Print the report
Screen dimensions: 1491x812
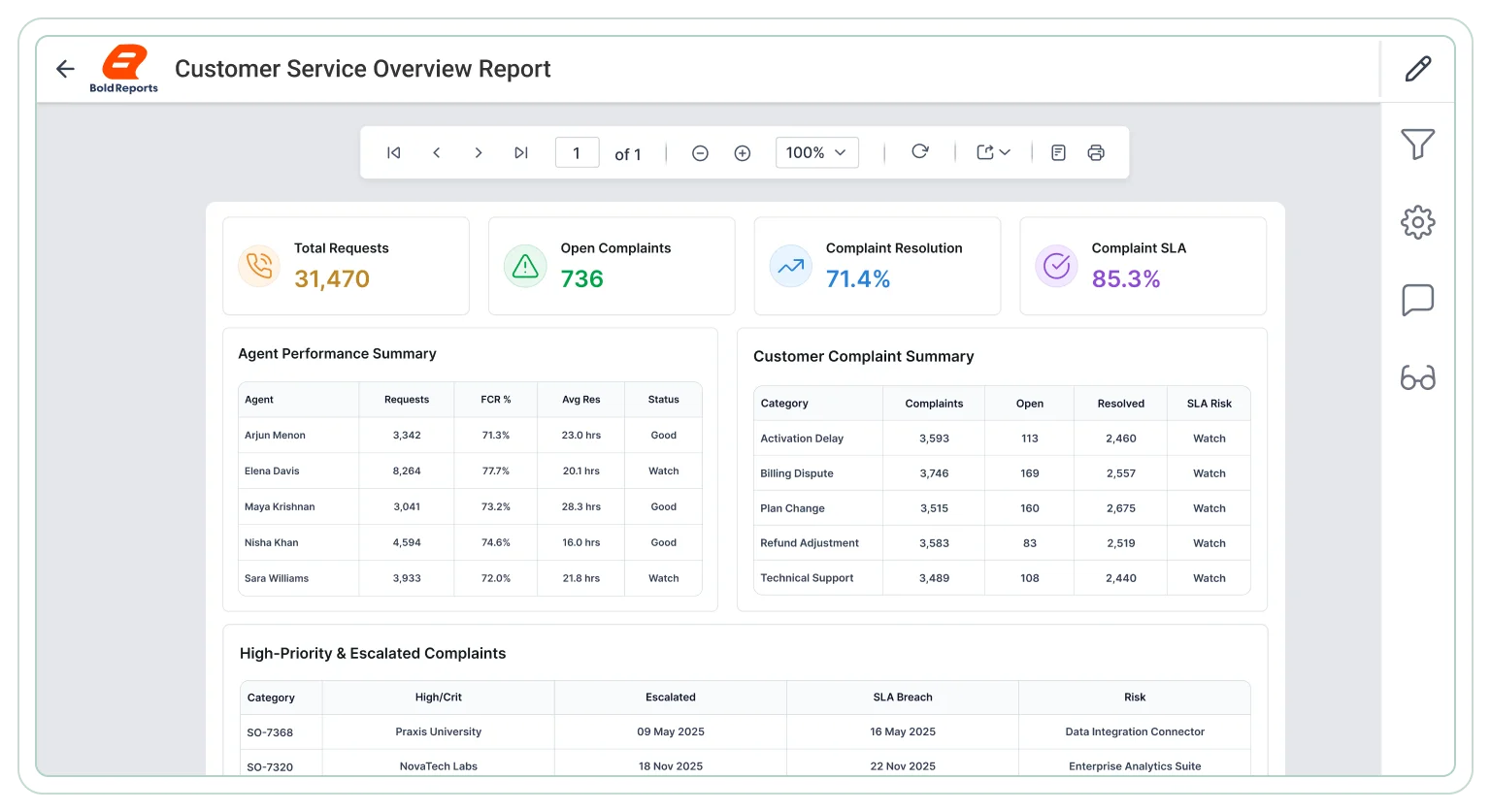click(1096, 152)
